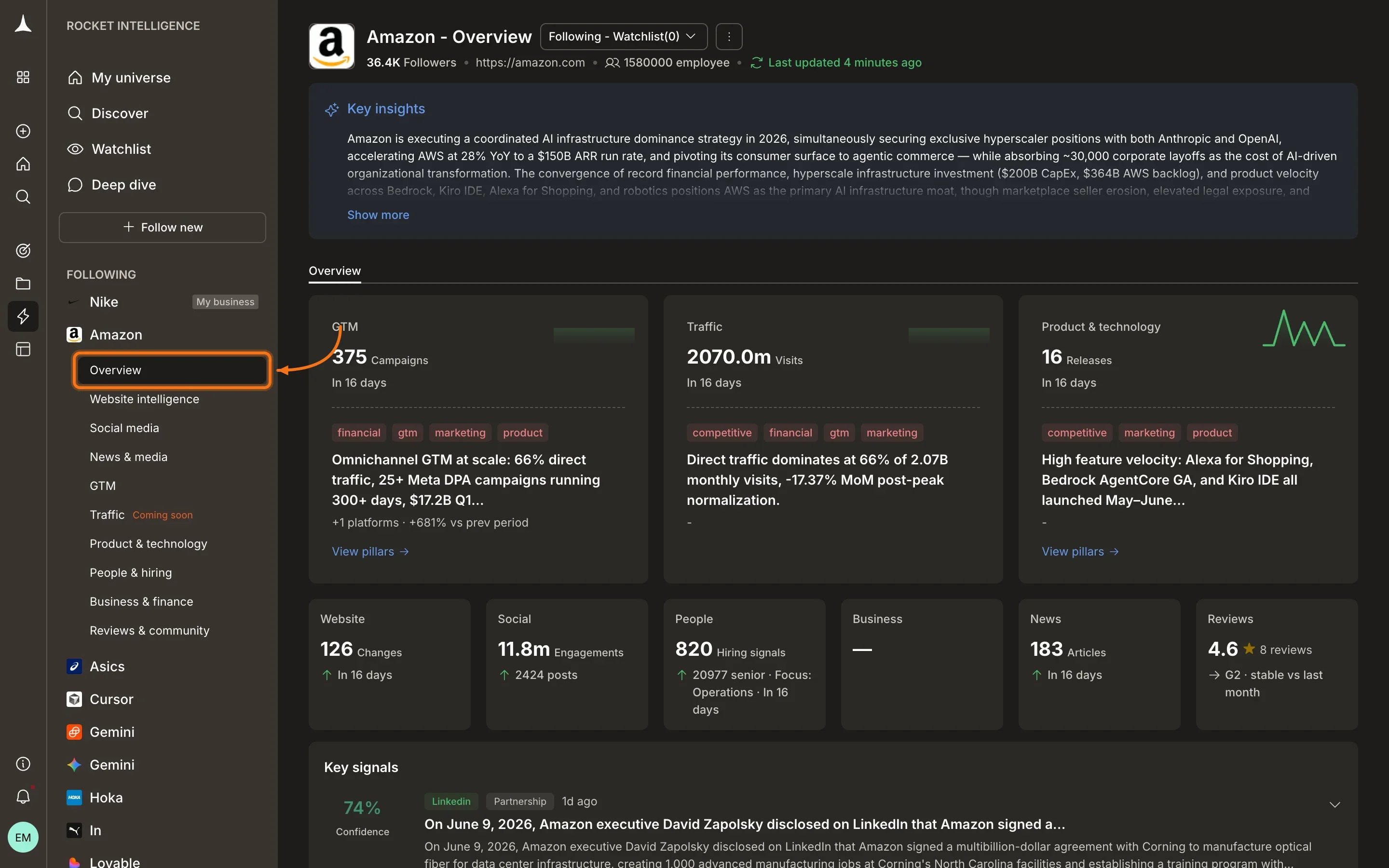The width and height of the screenshot is (1389, 868).
Task: Click the Nike swoosh icon in following list
Action: (74, 302)
